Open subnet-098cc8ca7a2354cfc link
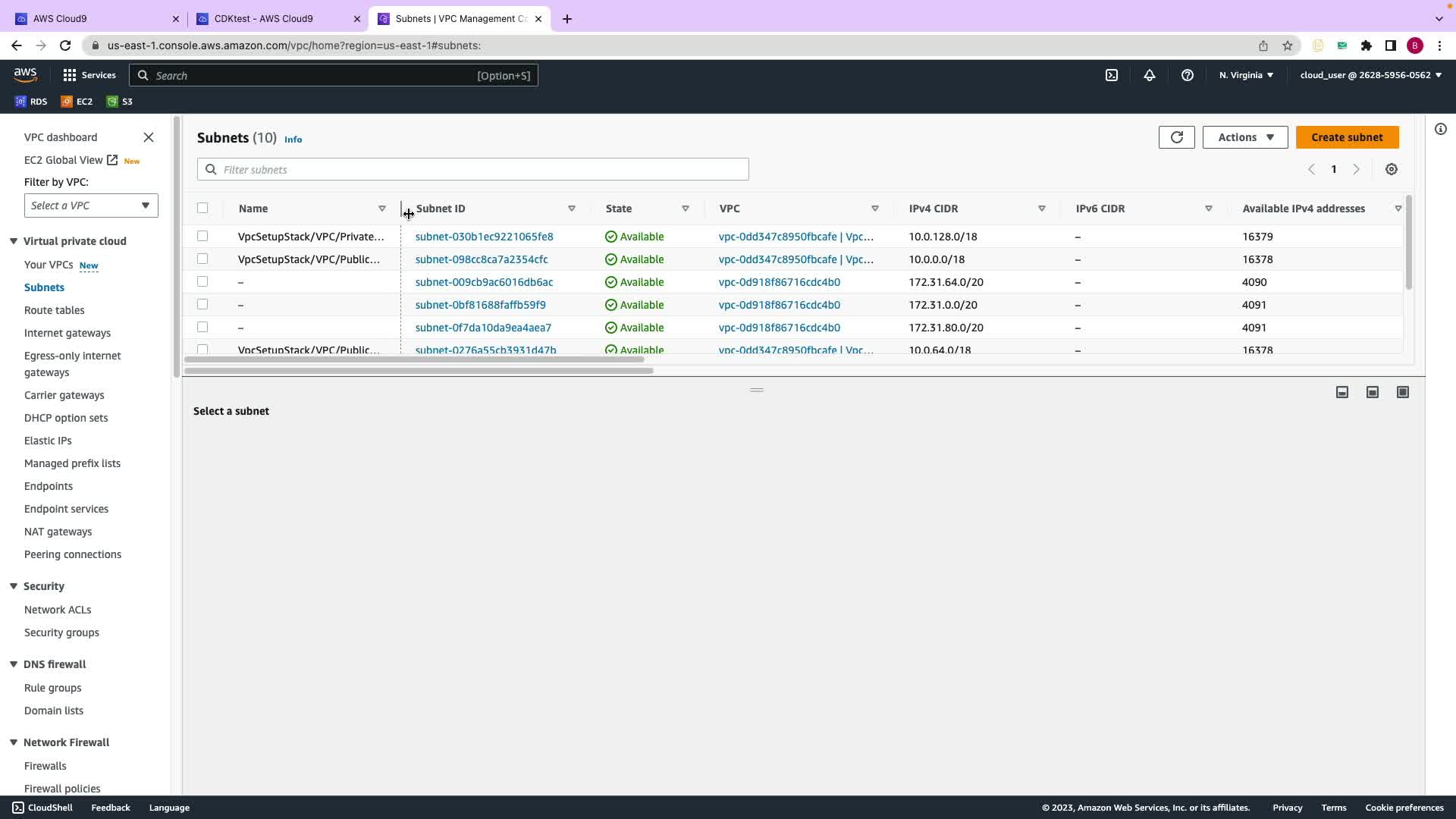Image resolution: width=1456 pixels, height=819 pixels. point(481,259)
